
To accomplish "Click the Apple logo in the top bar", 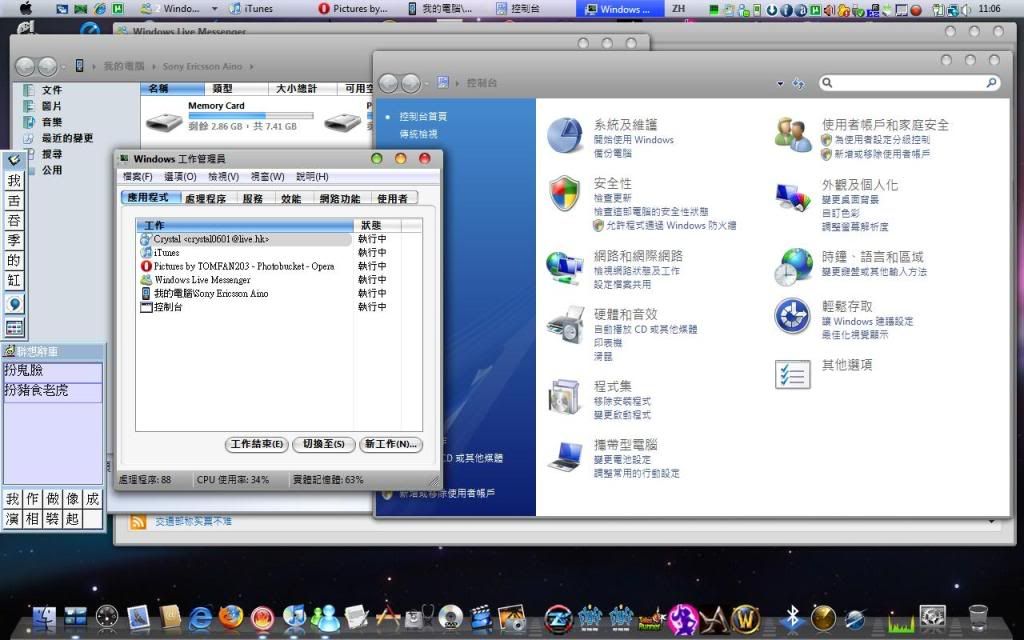I will pos(25,8).
